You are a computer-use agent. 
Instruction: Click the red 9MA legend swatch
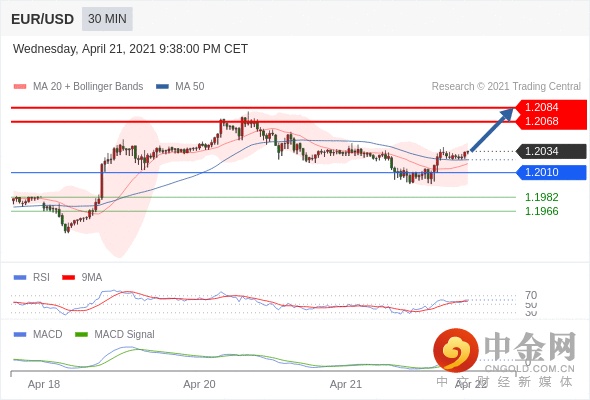coord(68,278)
